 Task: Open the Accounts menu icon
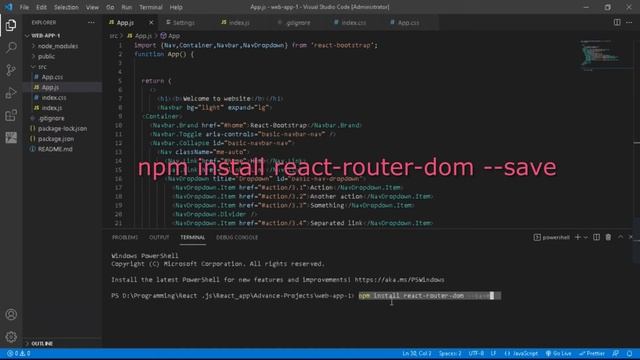11,315
